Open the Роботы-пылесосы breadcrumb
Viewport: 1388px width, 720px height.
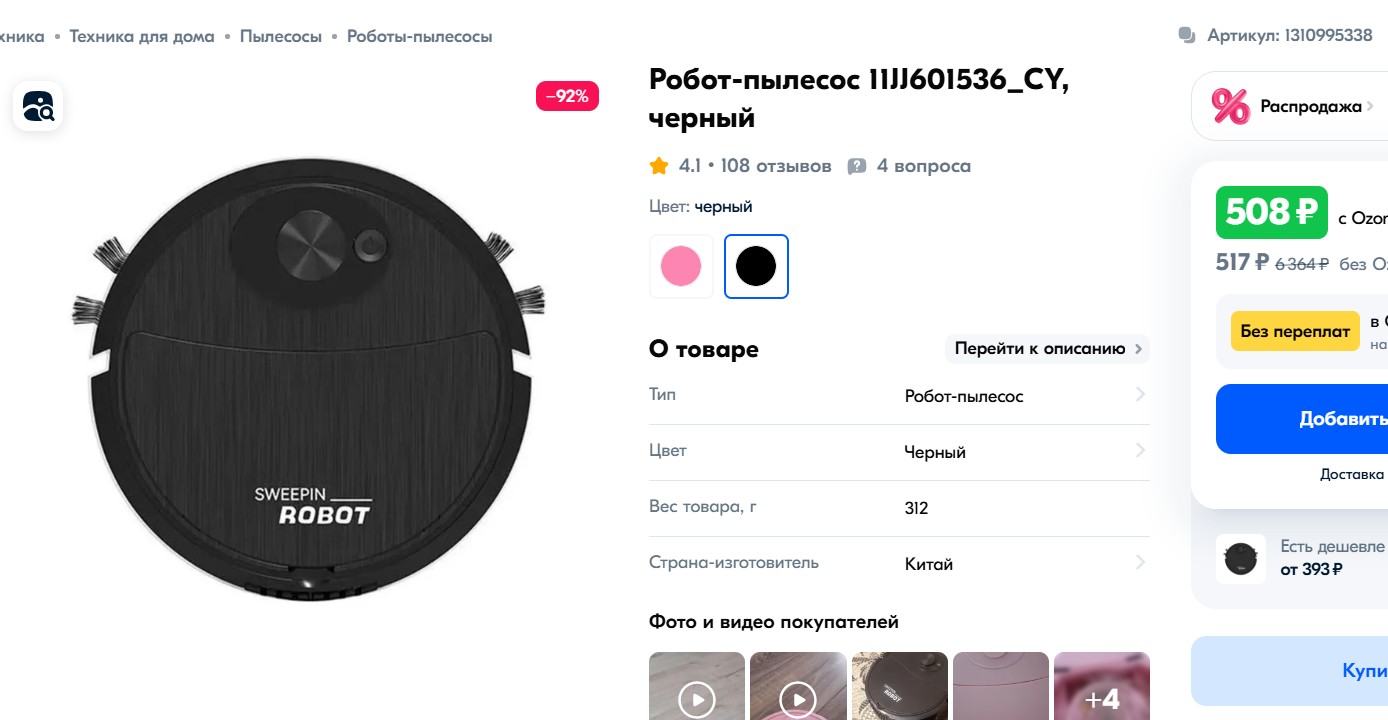click(420, 36)
